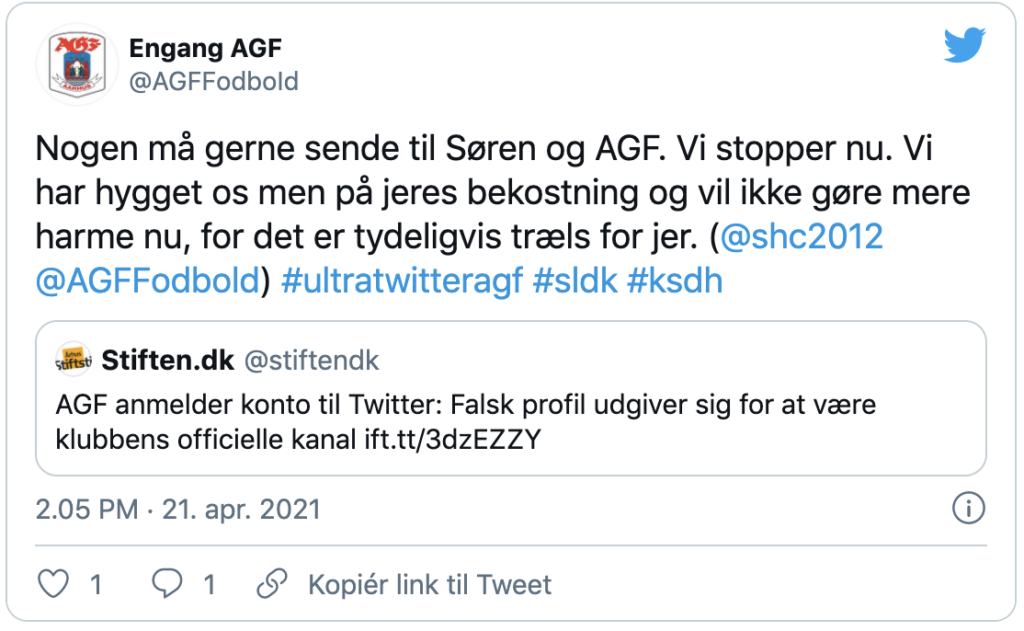Follow the @shc2012 mention link

point(801,236)
